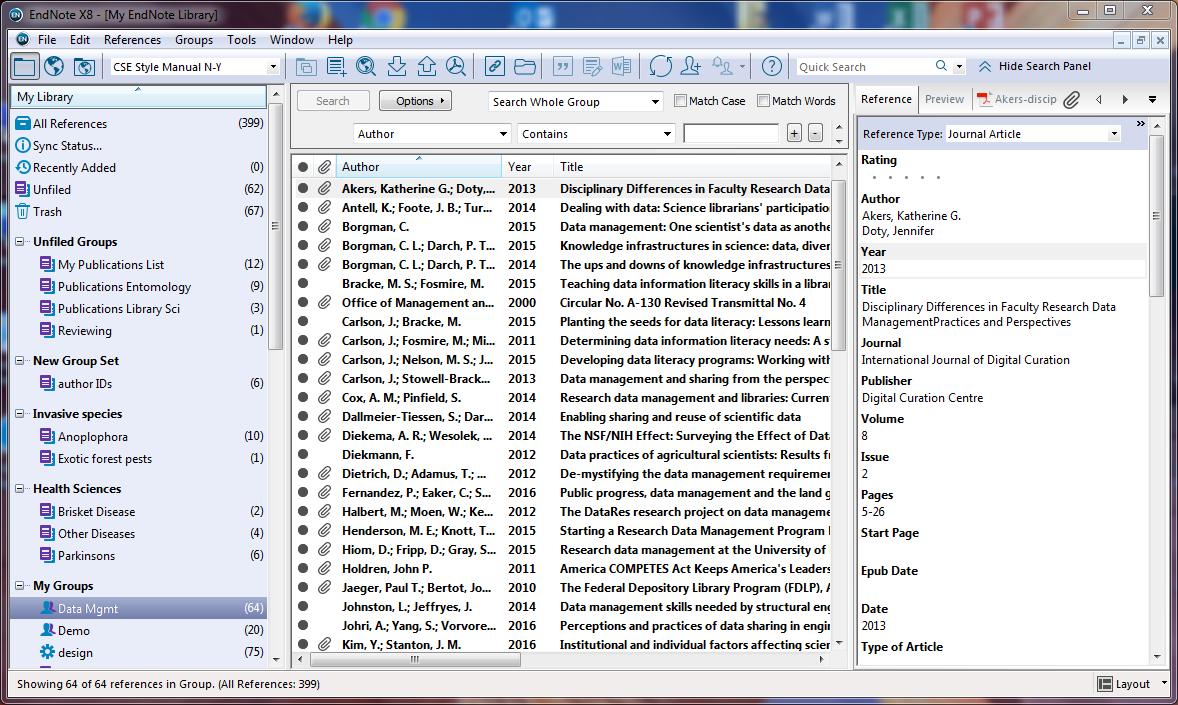
Task: Toggle read status dot for Diekmann, F. row
Action: (303, 455)
